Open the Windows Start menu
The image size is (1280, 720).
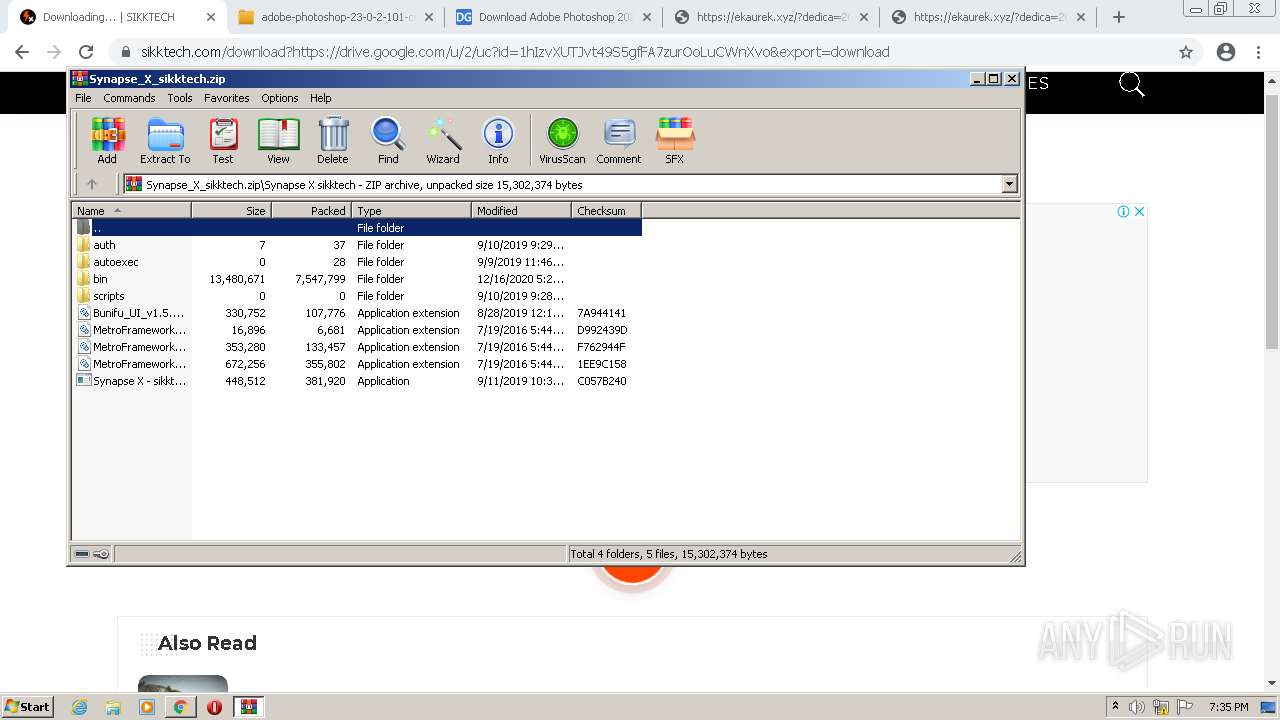pyautogui.click(x=27, y=706)
